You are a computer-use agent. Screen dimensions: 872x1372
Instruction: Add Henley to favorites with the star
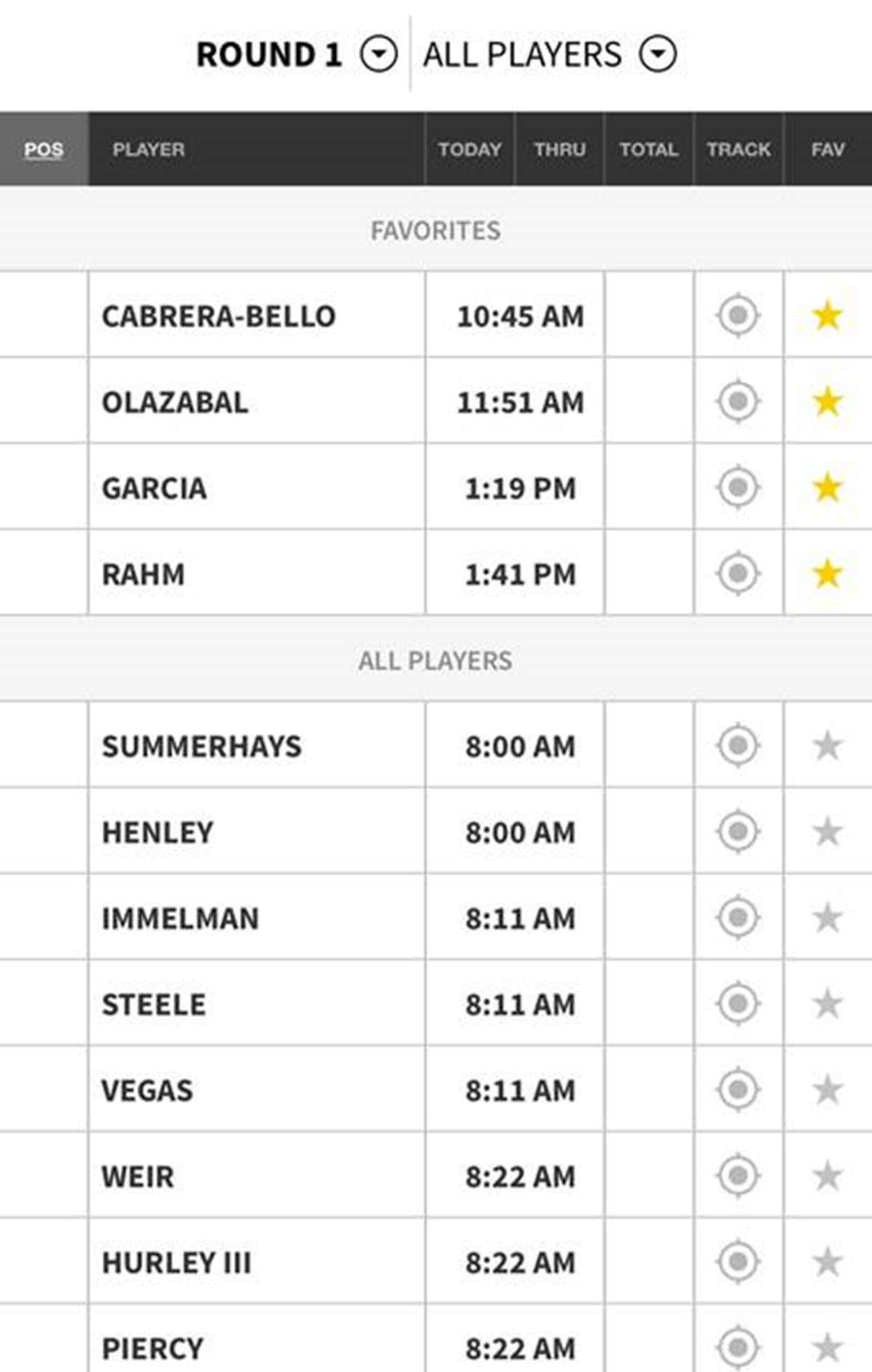pyautogui.click(x=828, y=832)
